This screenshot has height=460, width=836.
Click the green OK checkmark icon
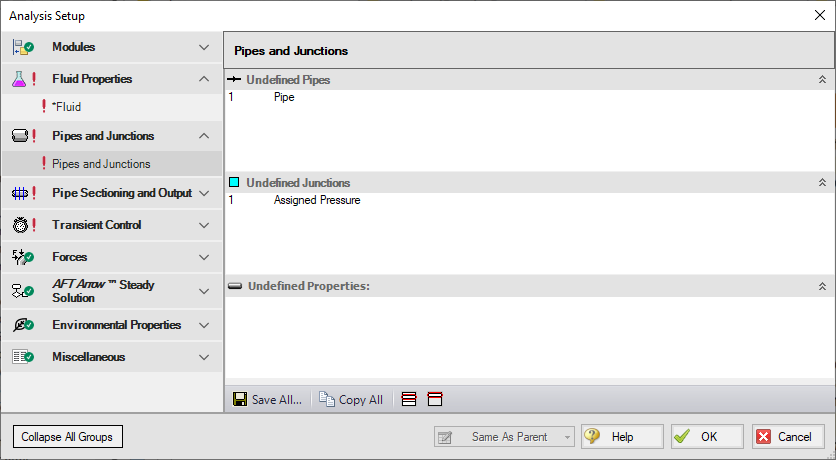682,437
